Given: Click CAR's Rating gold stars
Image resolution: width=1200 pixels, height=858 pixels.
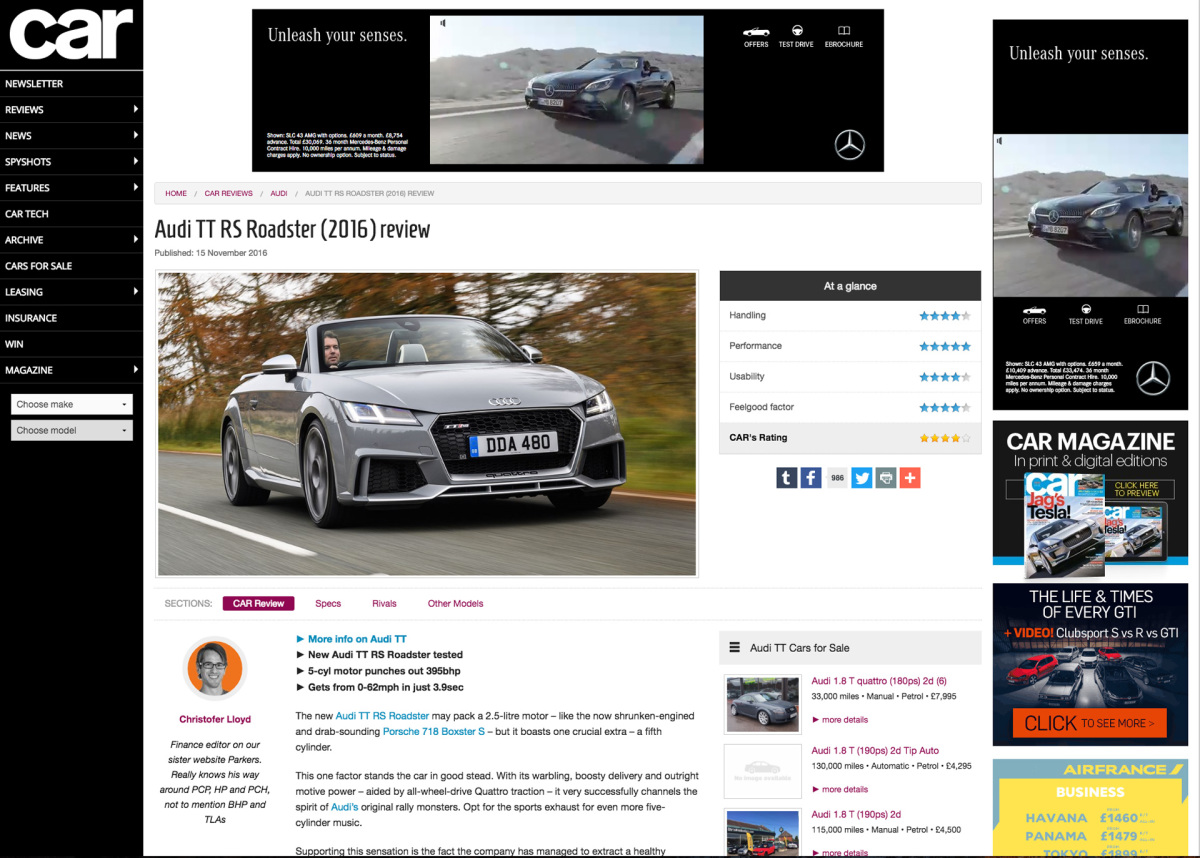Looking at the screenshot, I should [945, 438].
